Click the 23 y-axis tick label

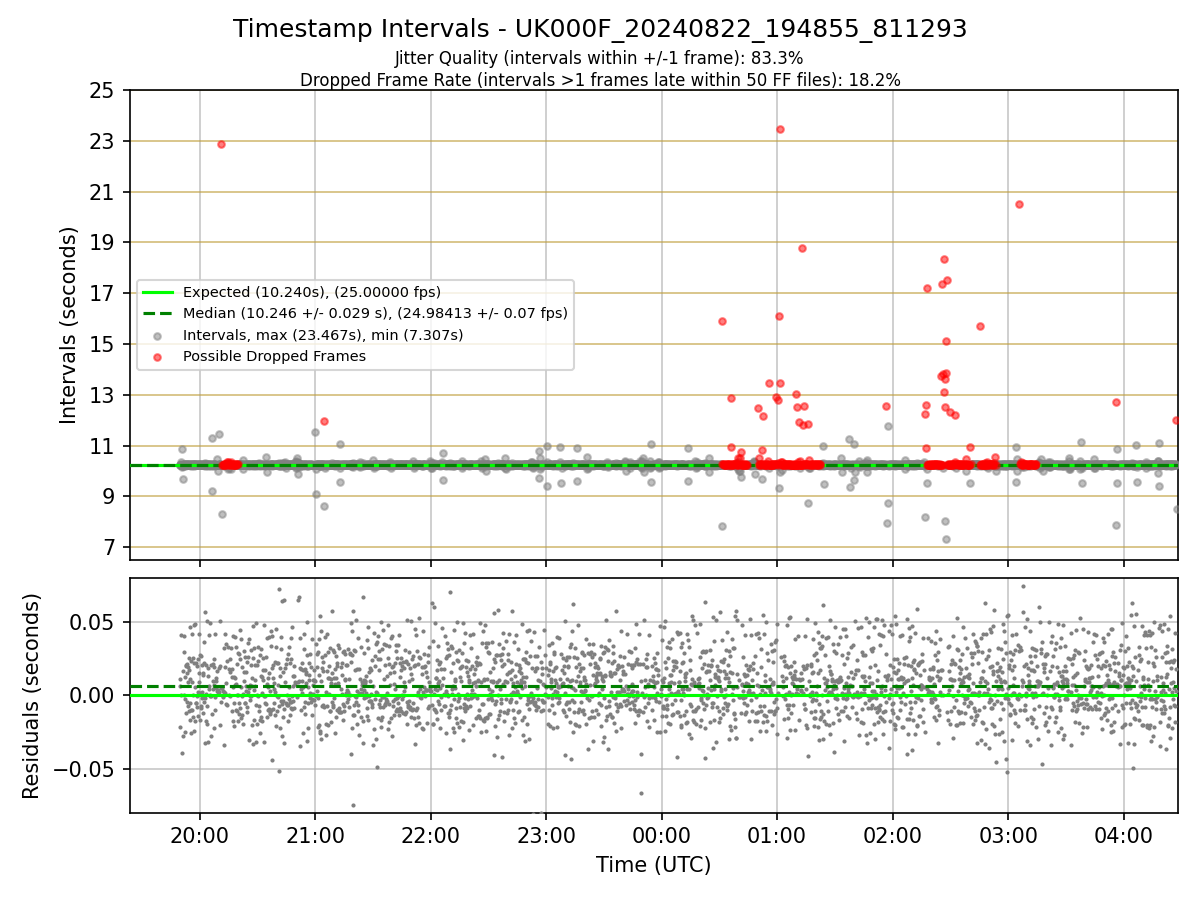(102, 142)
